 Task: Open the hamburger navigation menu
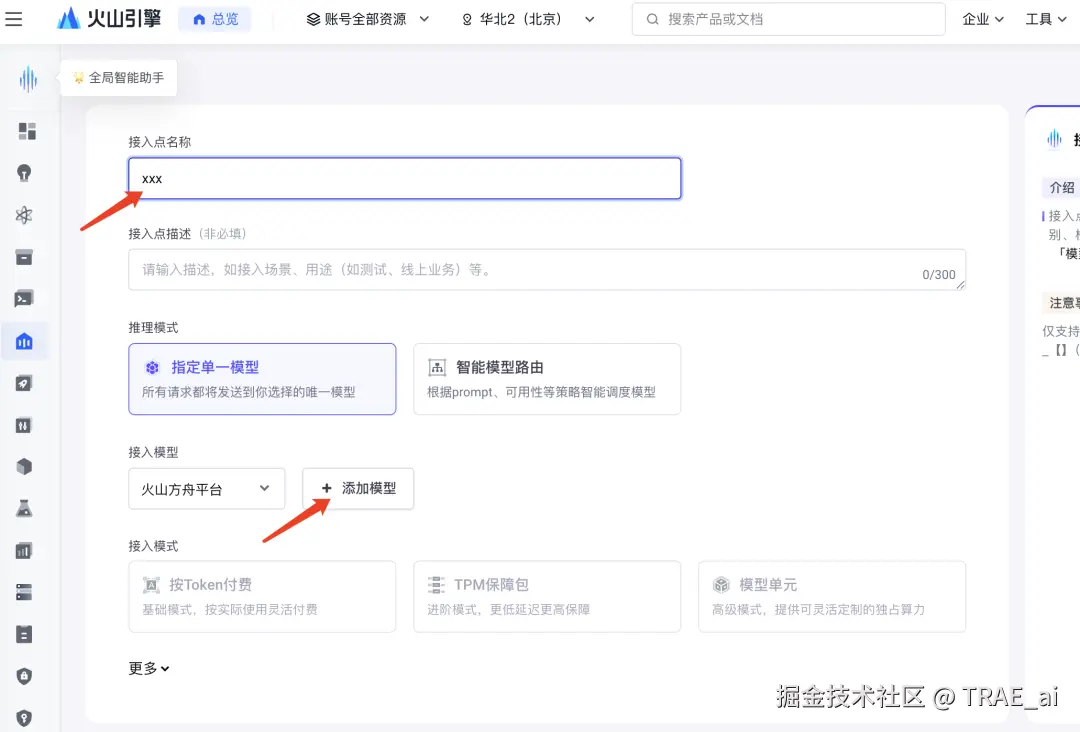[x=14, y=19]
